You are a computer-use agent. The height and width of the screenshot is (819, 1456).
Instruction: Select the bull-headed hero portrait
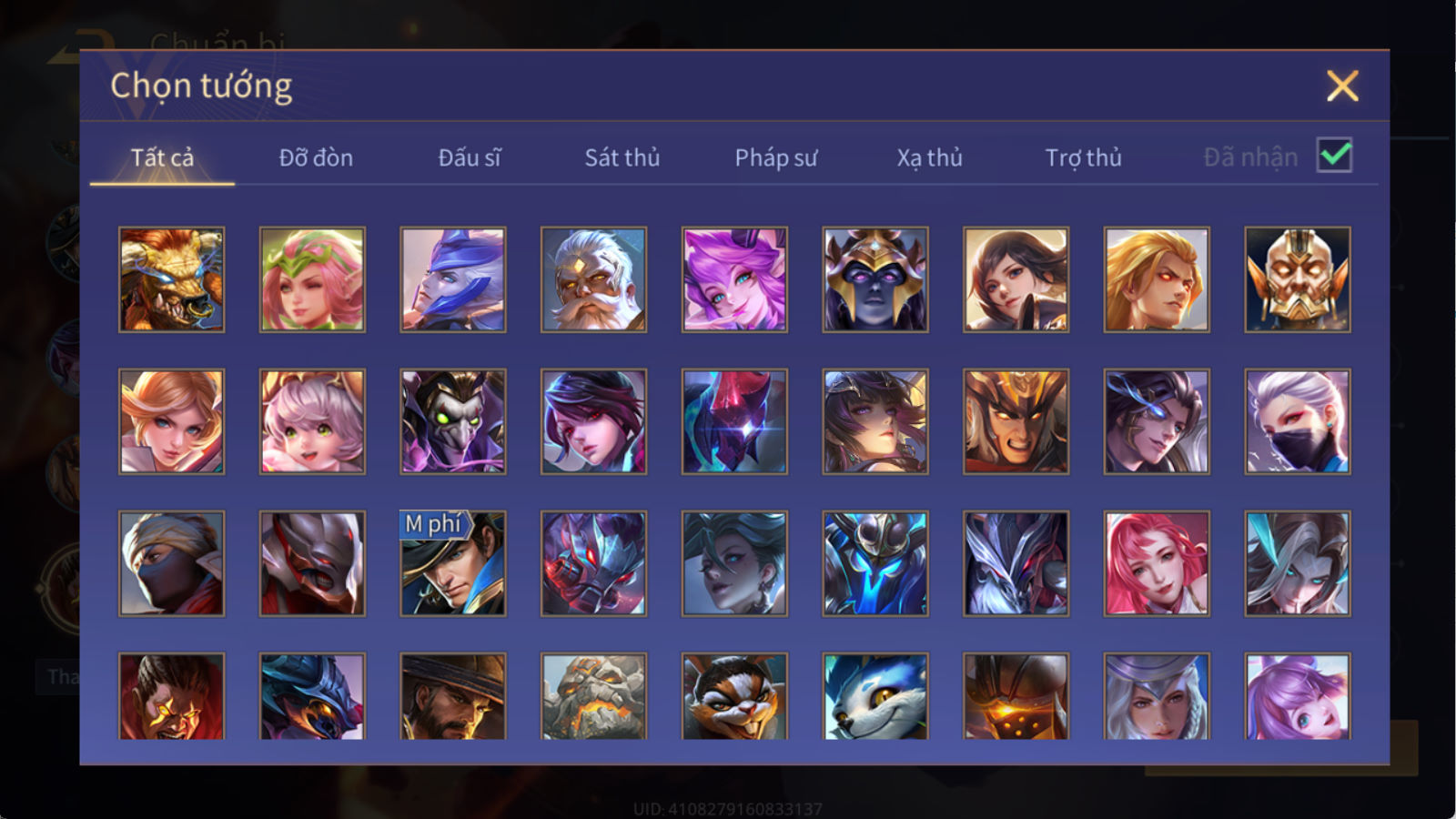coord(171,279)
